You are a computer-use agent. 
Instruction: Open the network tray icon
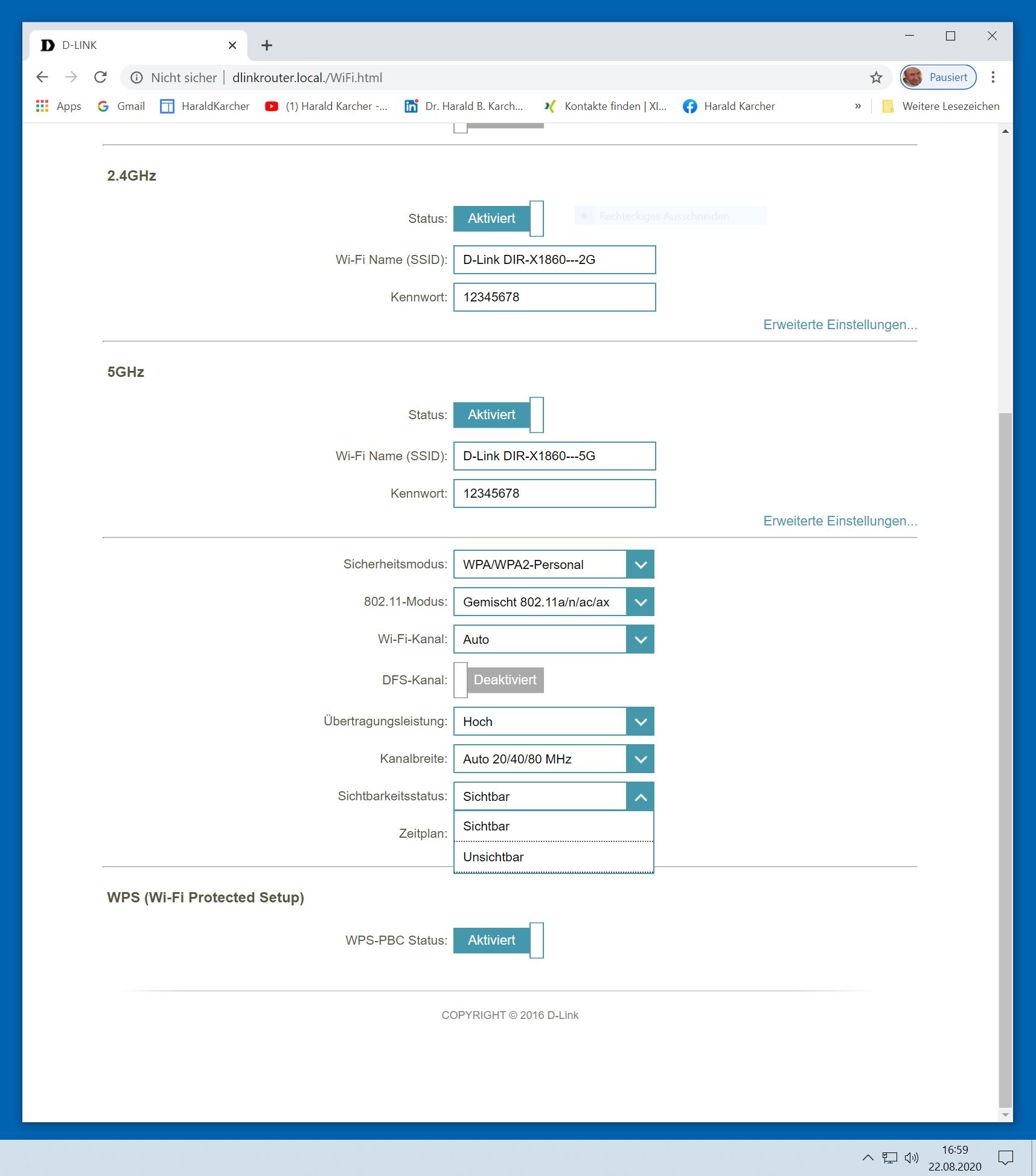pyautogui.click(x=890, y=1158)
